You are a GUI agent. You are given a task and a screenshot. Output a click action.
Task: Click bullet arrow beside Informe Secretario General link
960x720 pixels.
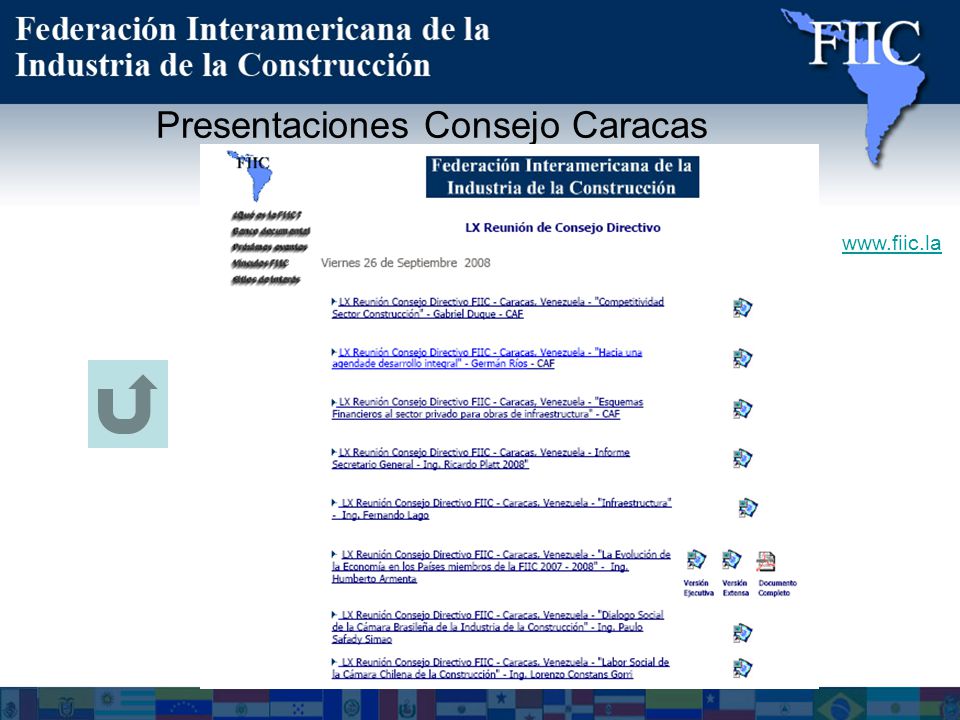pyautogui.click(x=334, y=452)
